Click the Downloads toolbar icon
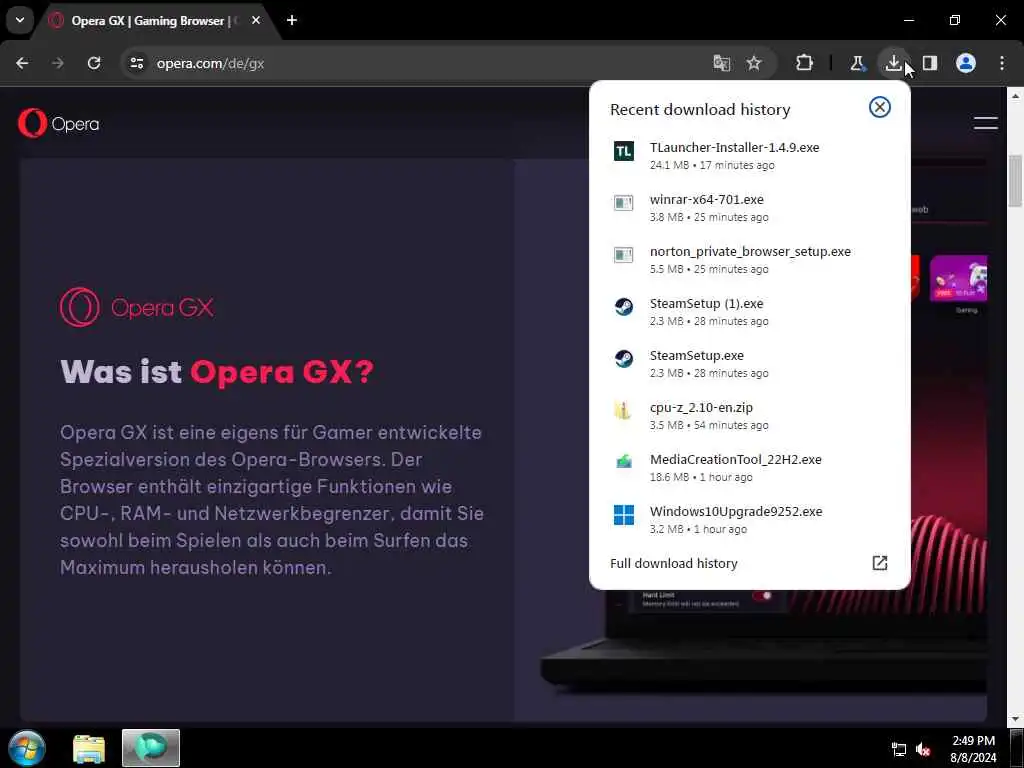Image resolution: width=1024 pixels, height=768 pixels. pyautogui.click(x=893, y=63)
